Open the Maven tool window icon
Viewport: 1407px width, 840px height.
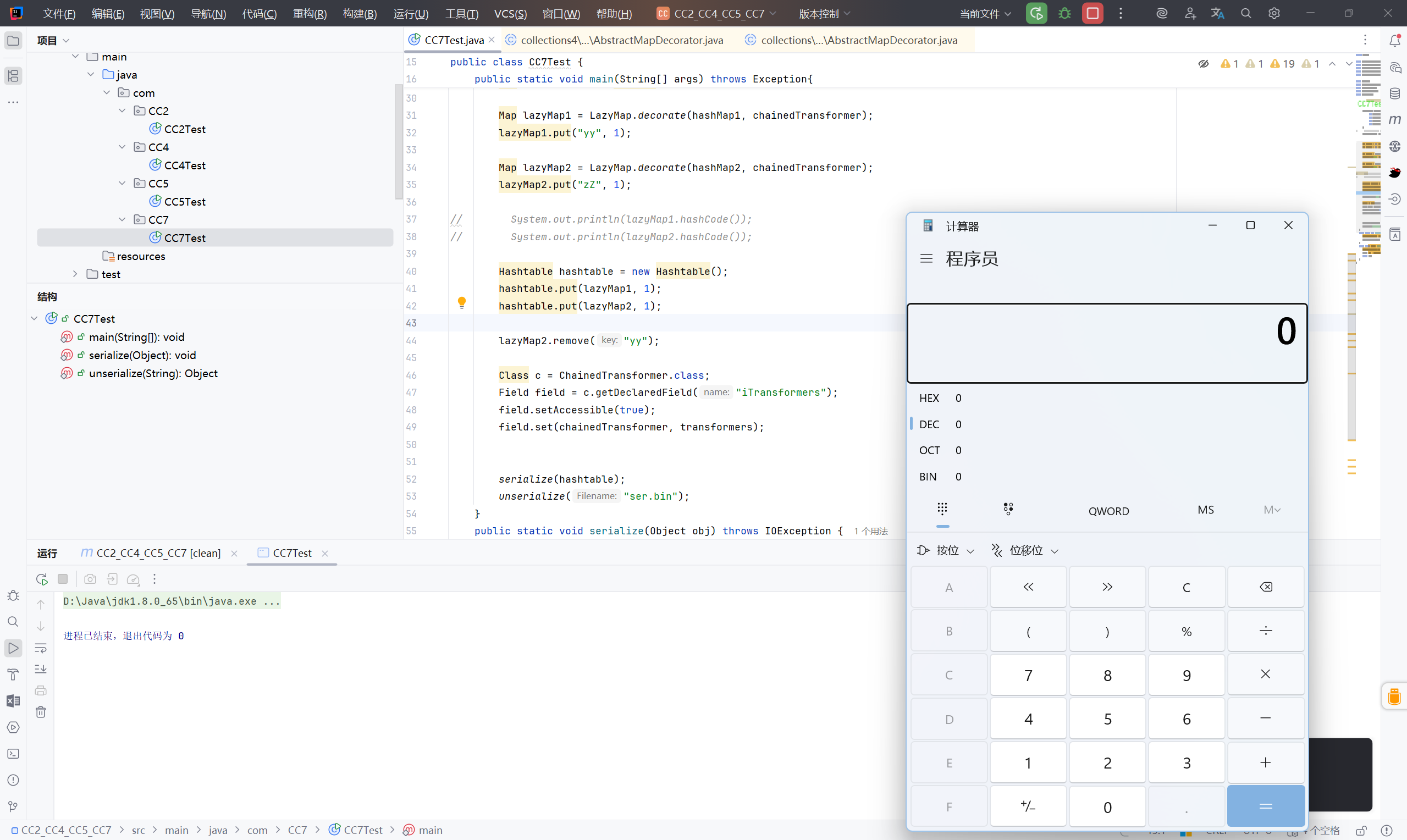pos(1394,119)
